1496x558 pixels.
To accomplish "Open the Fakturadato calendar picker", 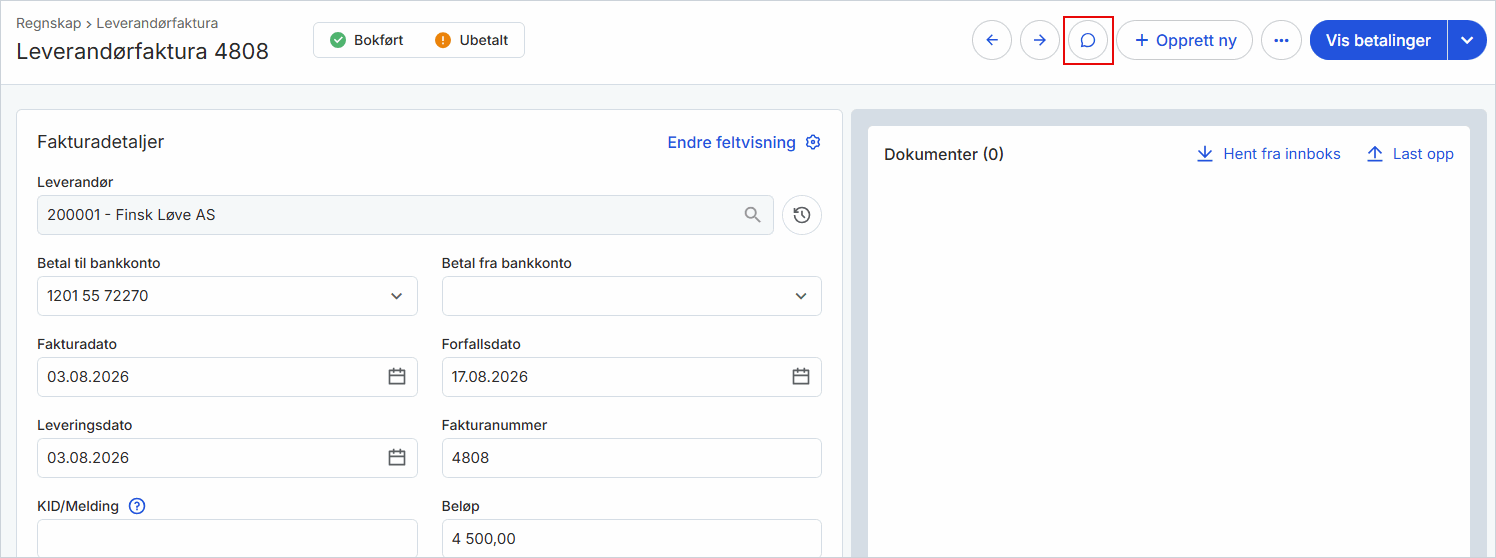I will coord(397,377).
